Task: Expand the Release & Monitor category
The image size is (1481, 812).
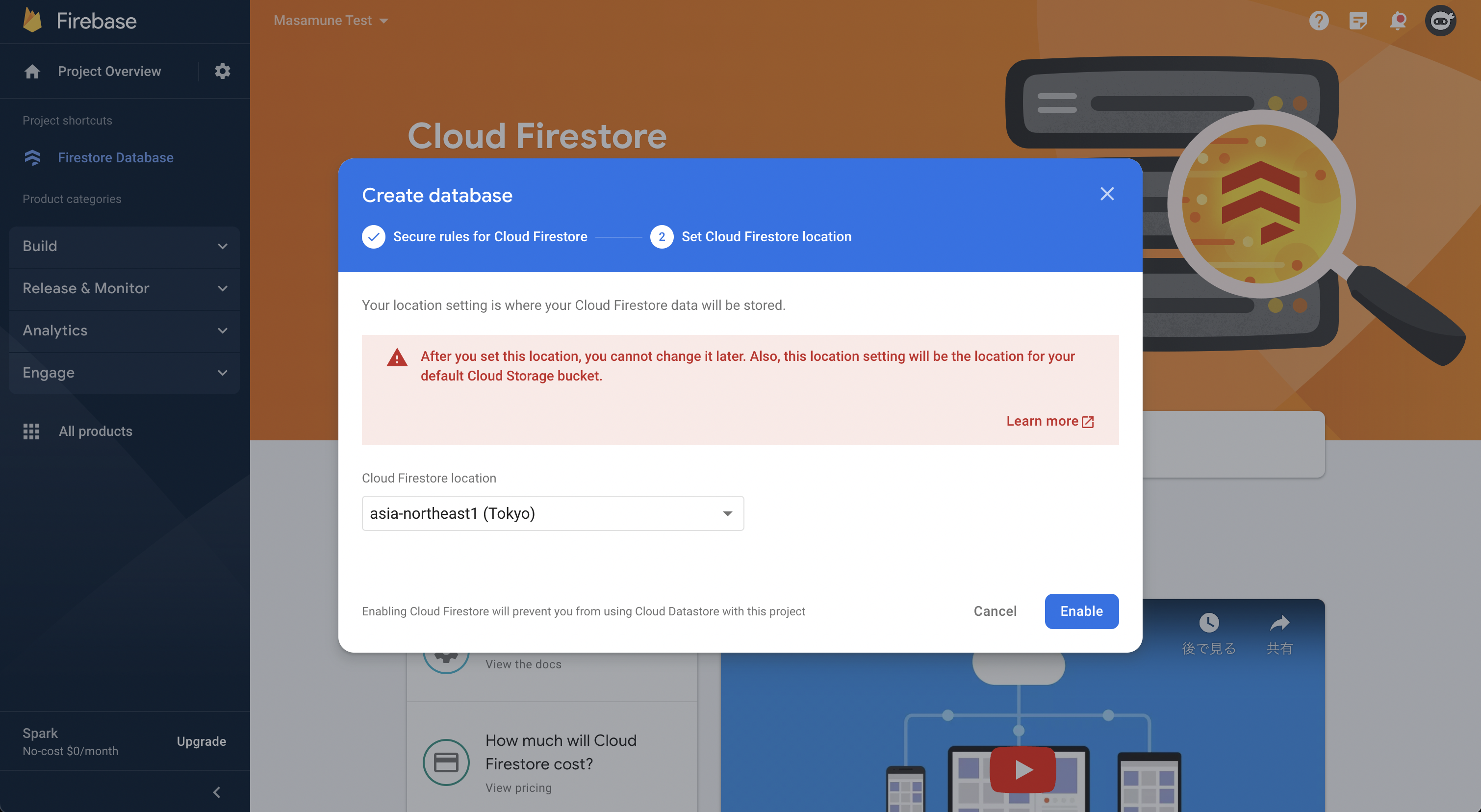Action: 125,288
